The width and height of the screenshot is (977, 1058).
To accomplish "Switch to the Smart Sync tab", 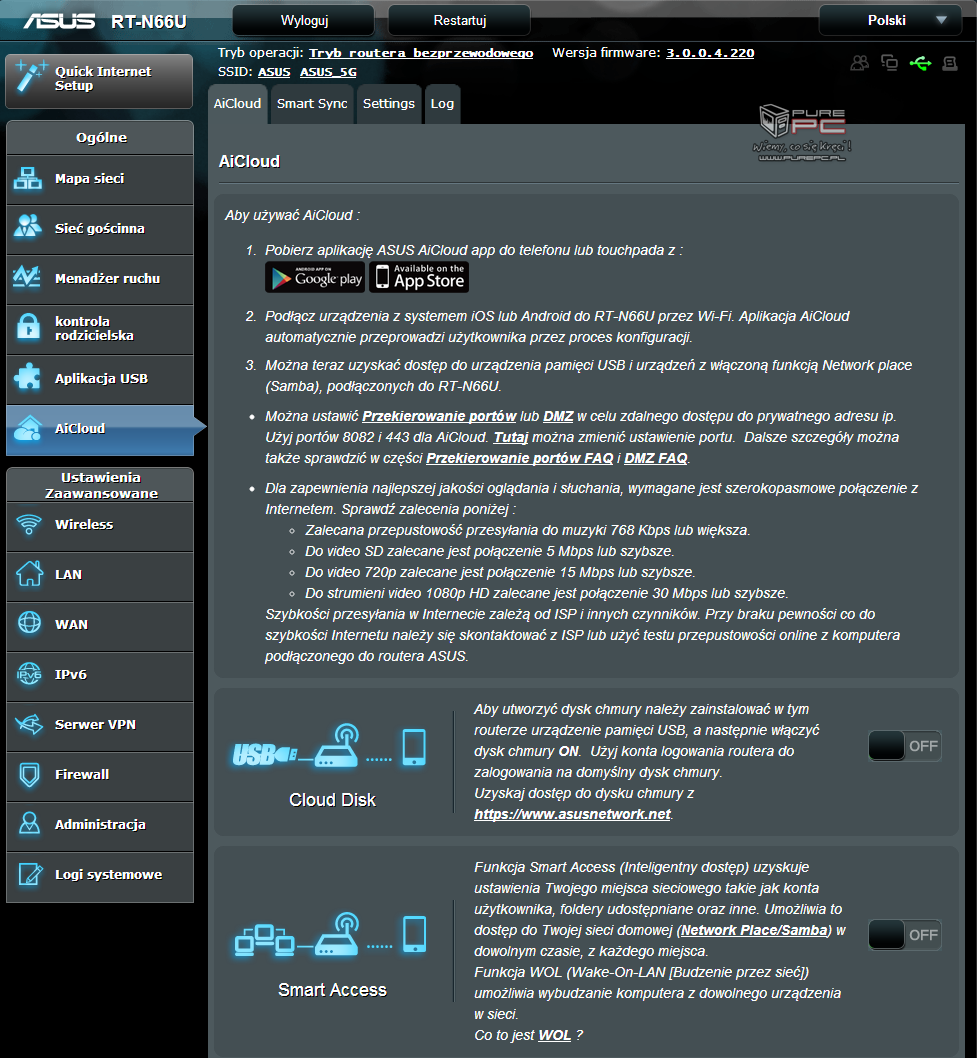I will click(x=312, y=104).
